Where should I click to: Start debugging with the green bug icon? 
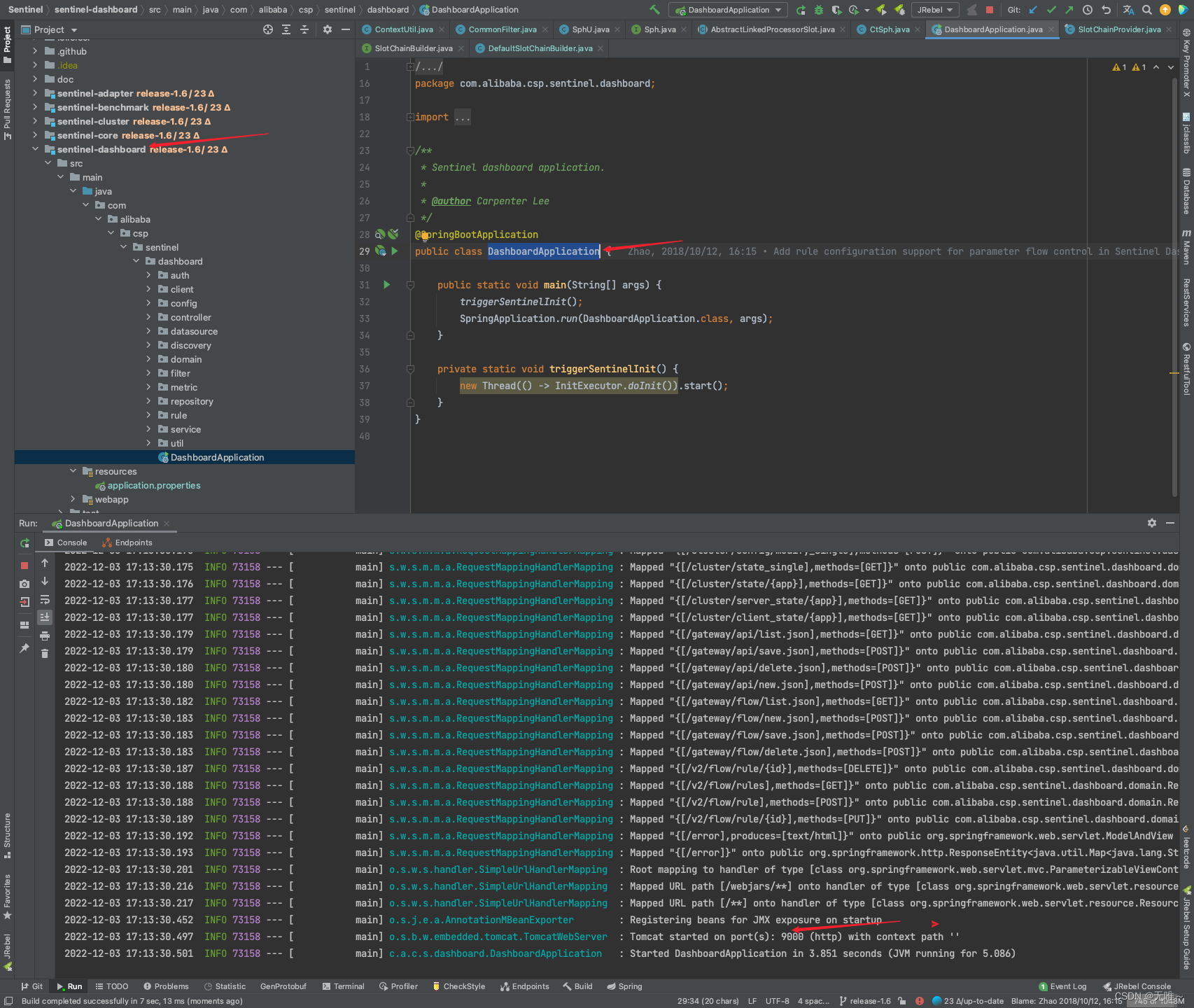point(818,10)
